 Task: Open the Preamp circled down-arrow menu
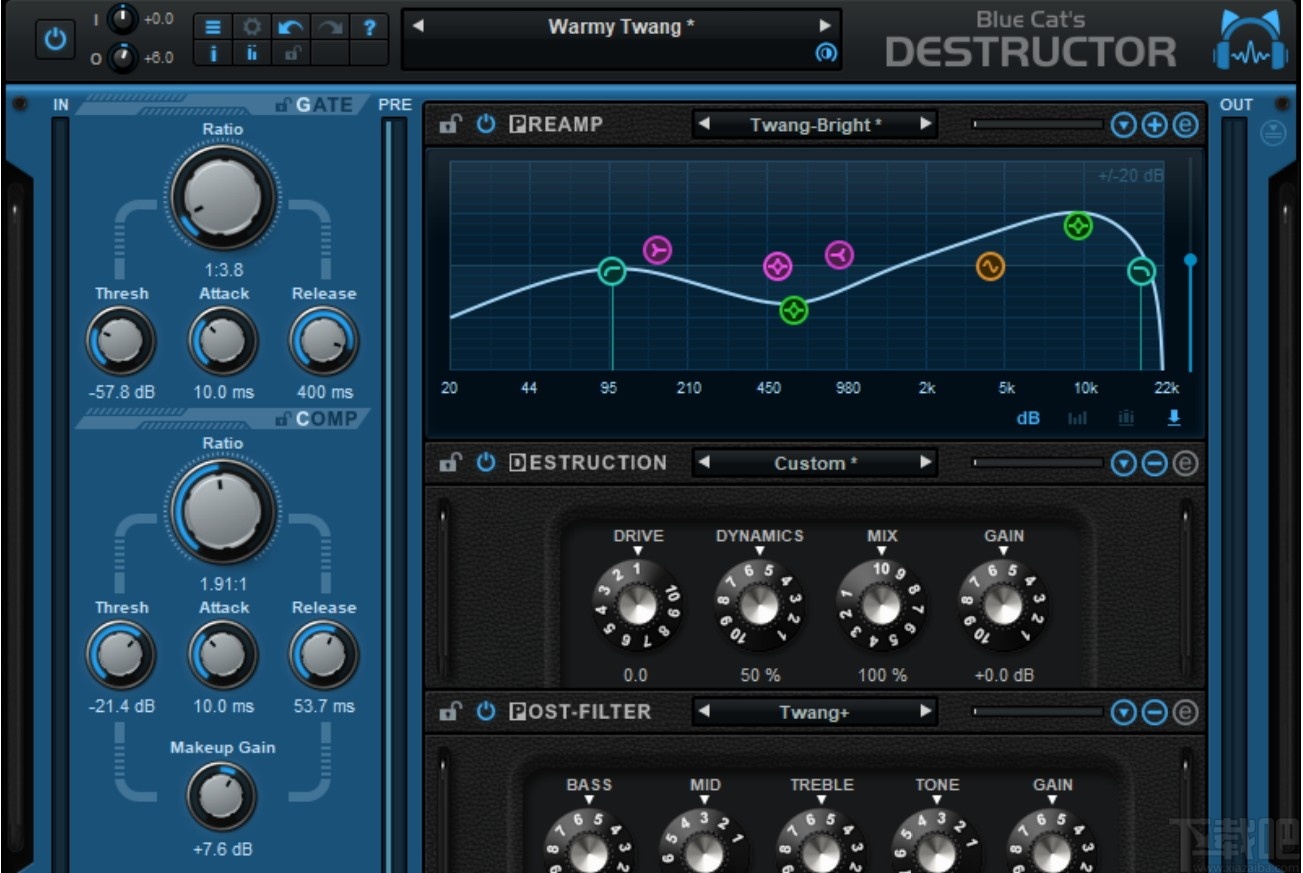[1124, 125]
